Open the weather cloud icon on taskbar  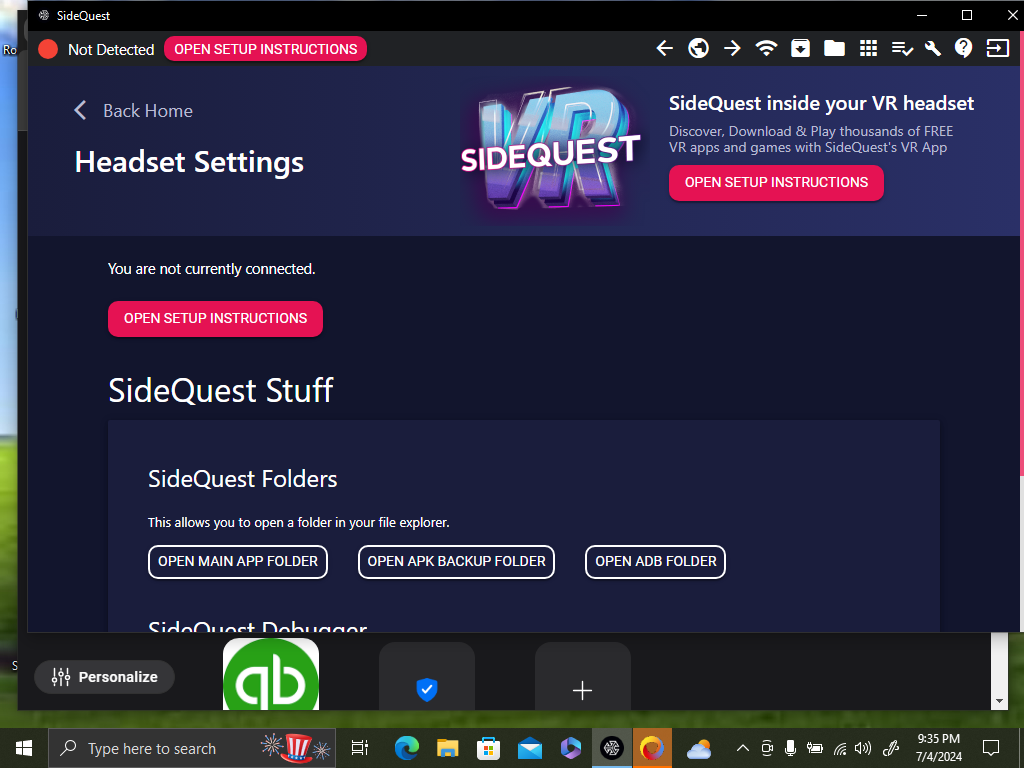(x=699, y=748)
